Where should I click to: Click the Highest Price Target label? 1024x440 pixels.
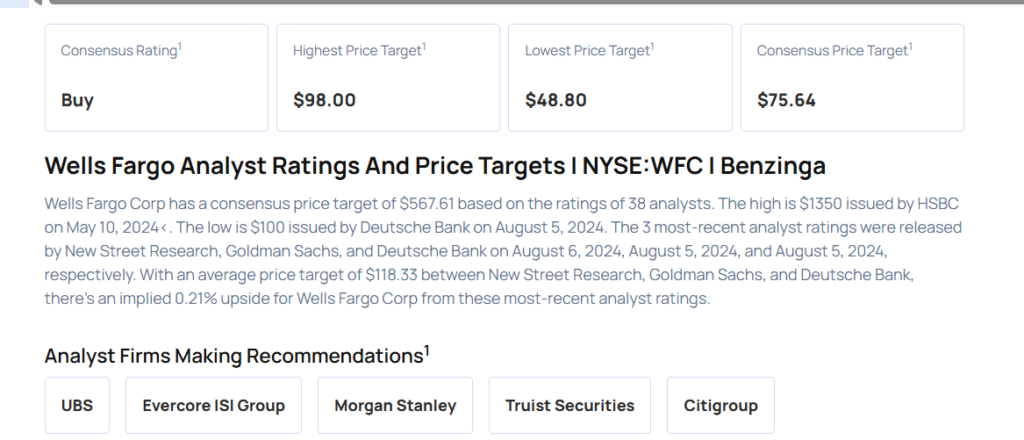[x=356, y=50]
